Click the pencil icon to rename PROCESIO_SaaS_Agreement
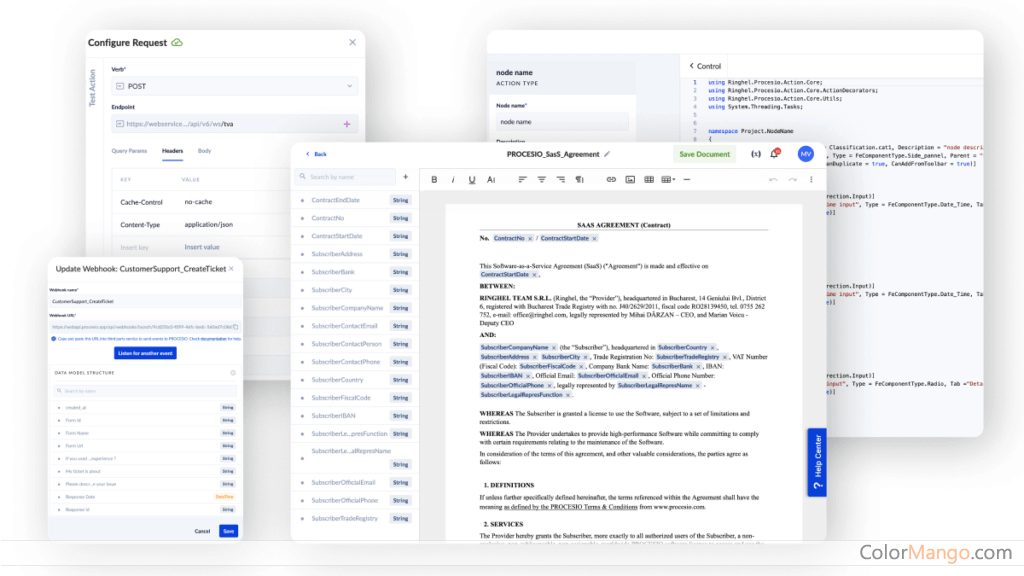1024x576 pixels. pyautogui.click(x=607, y=154)
